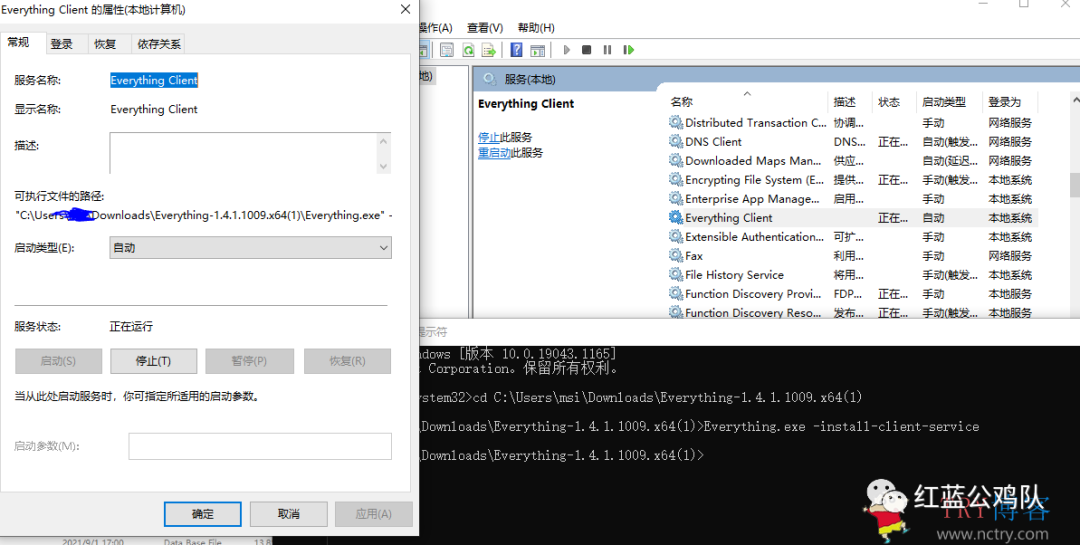Switch to the 恢复 tab
Viewport: 1080px width, 545px height.
tap(105, 44)
